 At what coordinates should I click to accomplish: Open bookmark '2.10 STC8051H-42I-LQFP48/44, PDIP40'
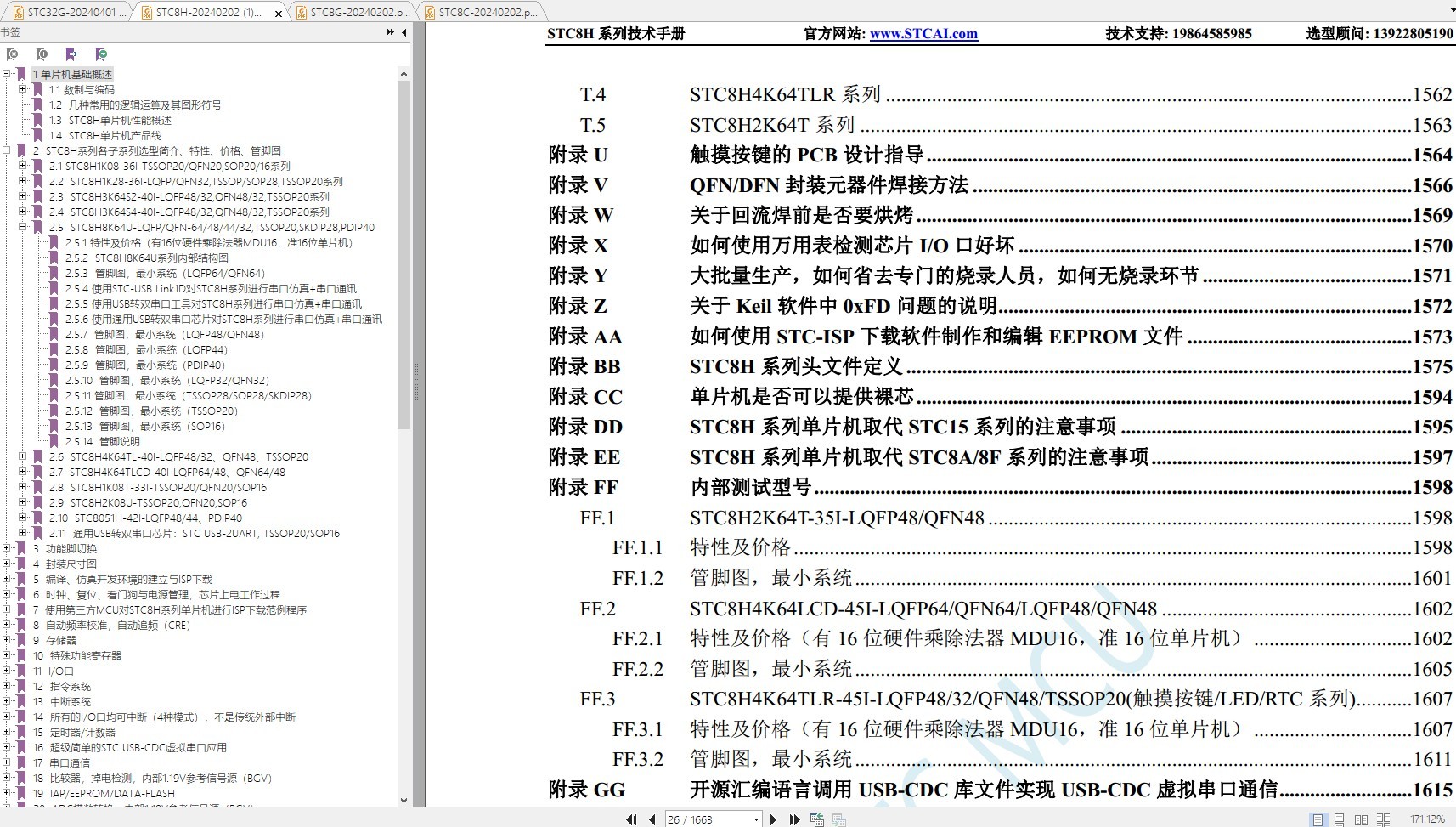click(145, 518)
